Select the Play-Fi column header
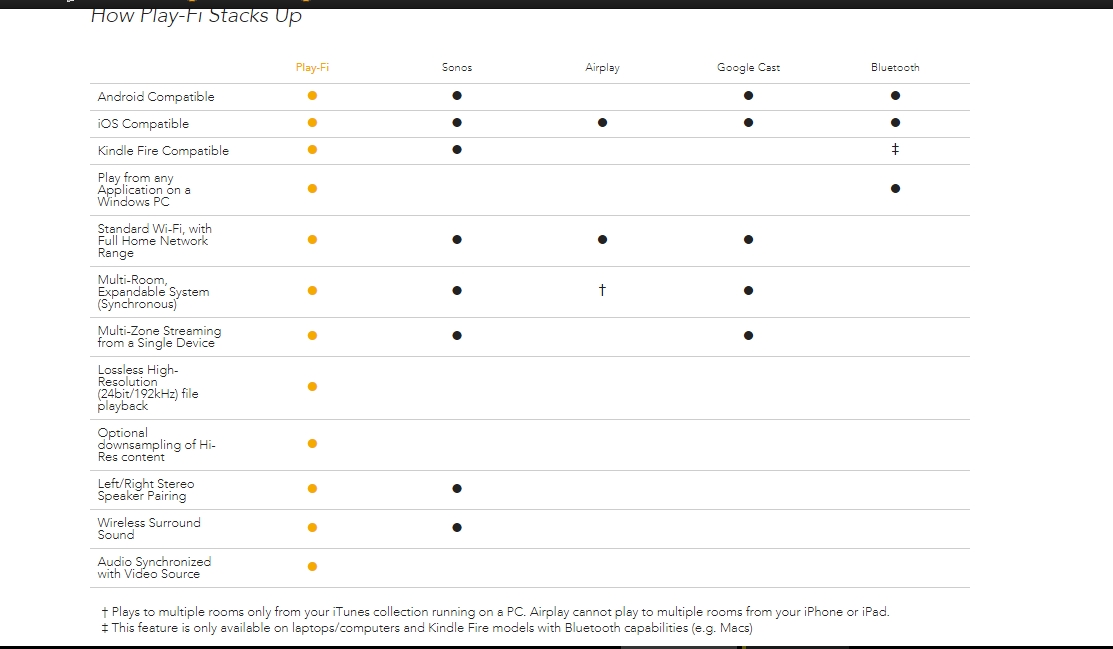 point(312,67)
